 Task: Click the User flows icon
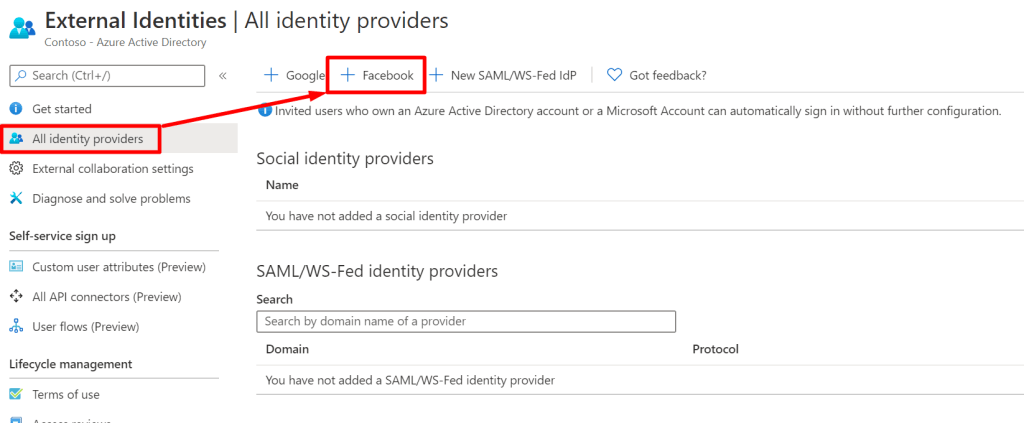coord(16,327)
